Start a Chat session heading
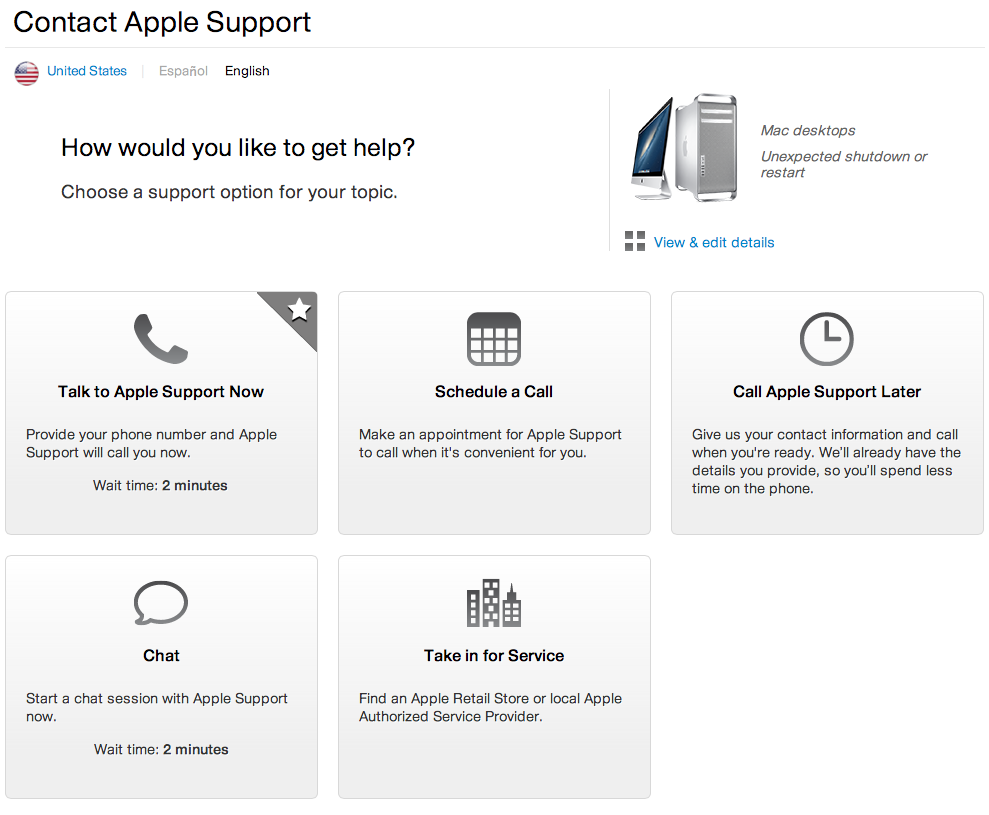 click(161, 656)
